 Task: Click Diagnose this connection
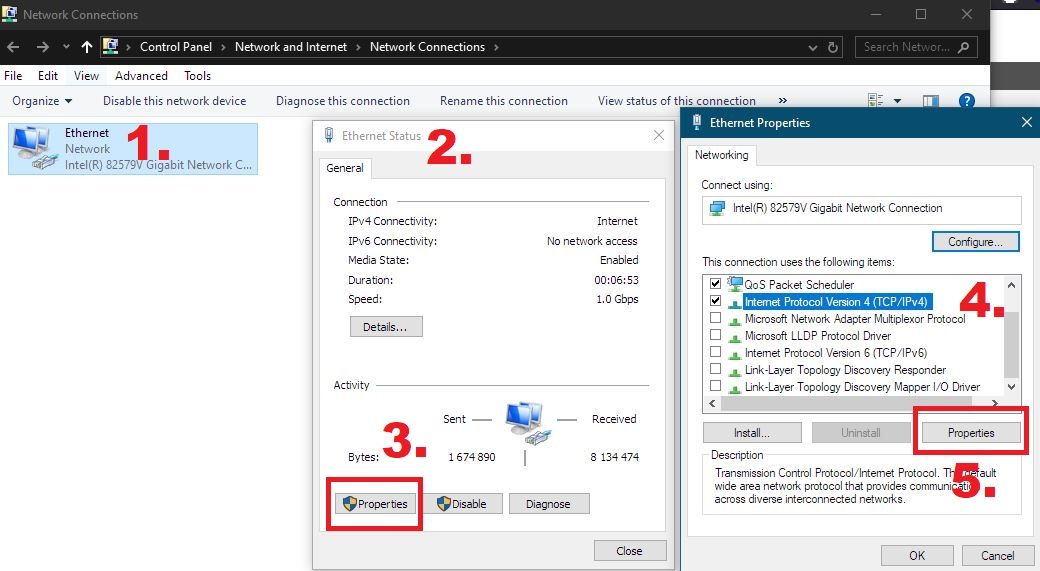coord(343,101)
